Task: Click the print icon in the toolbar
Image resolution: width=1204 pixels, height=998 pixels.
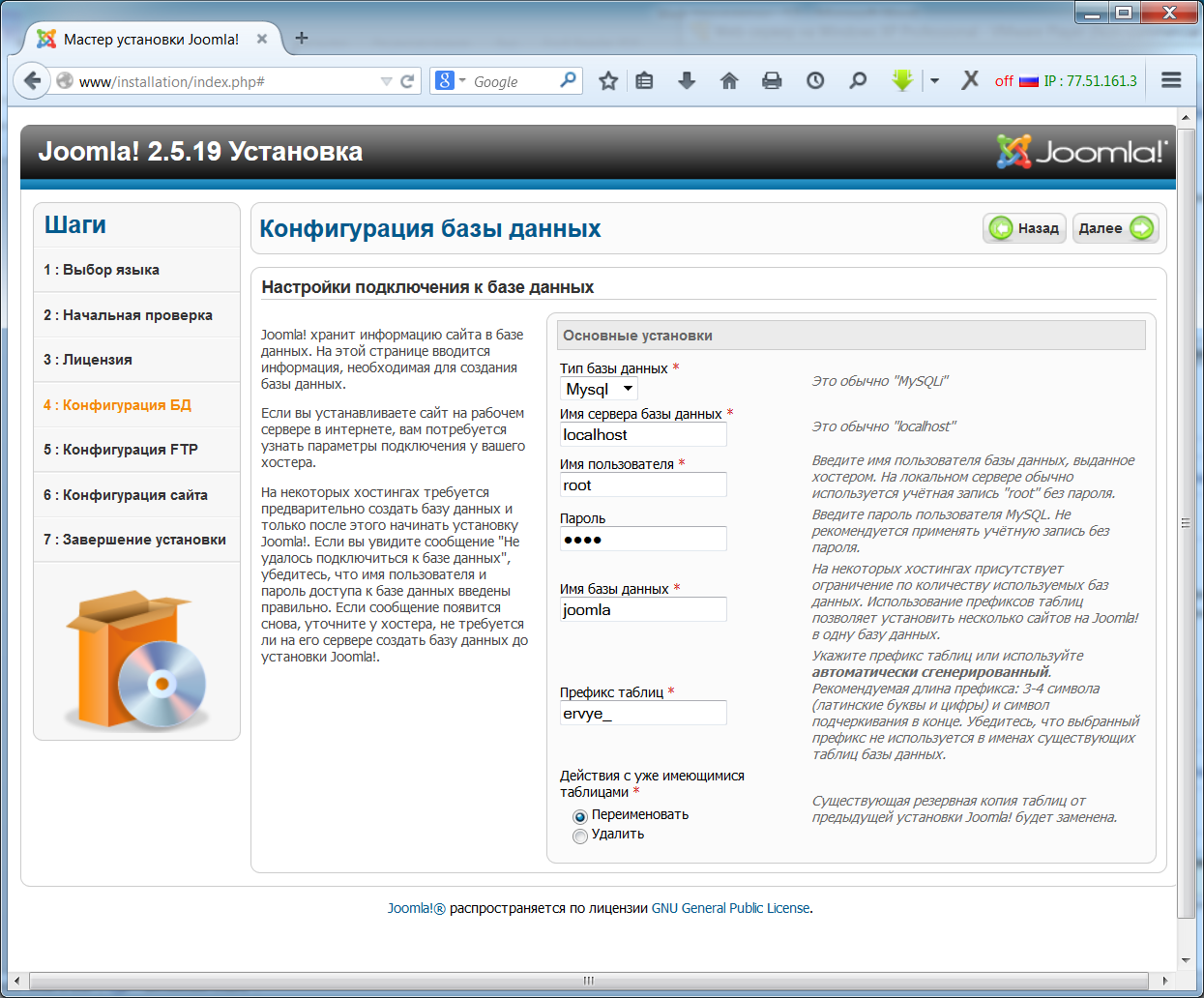Action: coord(772,81)
